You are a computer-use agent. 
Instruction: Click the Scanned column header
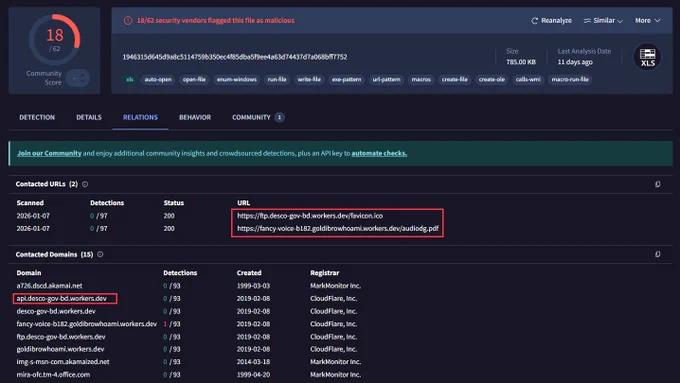click(30, 203)
